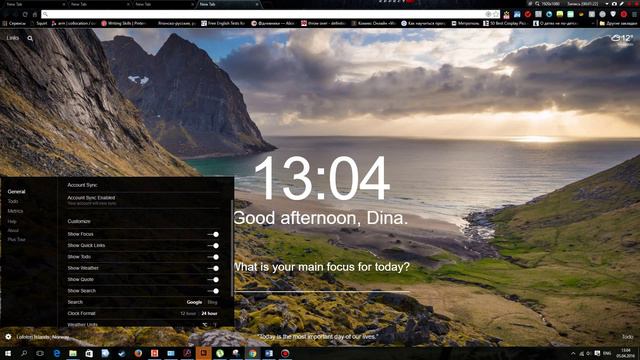Toggle the Show Search switch
Screen dimensions: 640x360
click(x=213, y=291)
